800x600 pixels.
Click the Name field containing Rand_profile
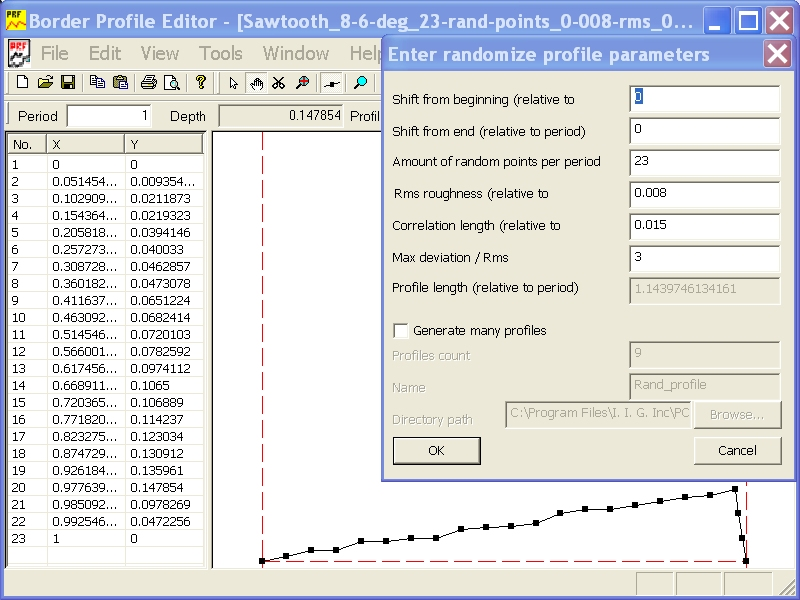coord(705,386)
